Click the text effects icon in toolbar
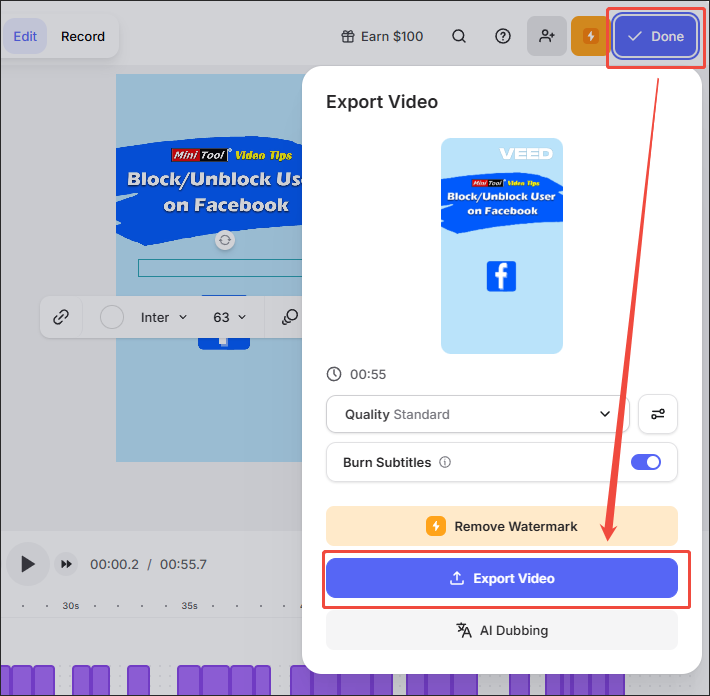 coord(290,317)
